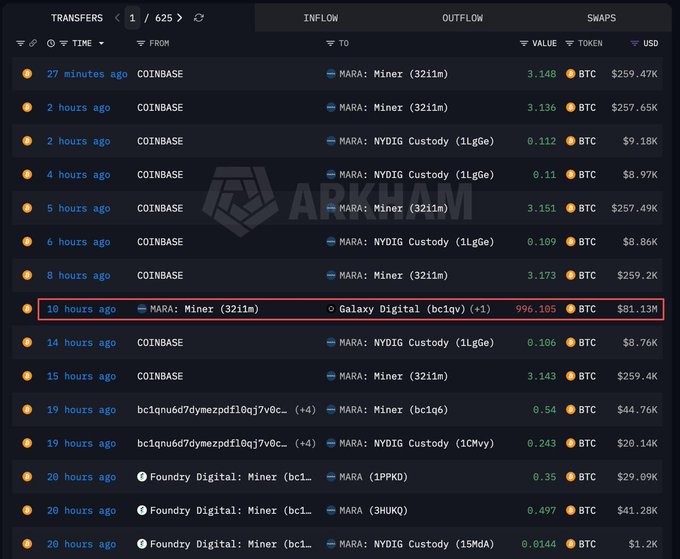Click the BTC token icon for 0.0144 value
Viewport: 680px width, 559px height.
(571, 544)
